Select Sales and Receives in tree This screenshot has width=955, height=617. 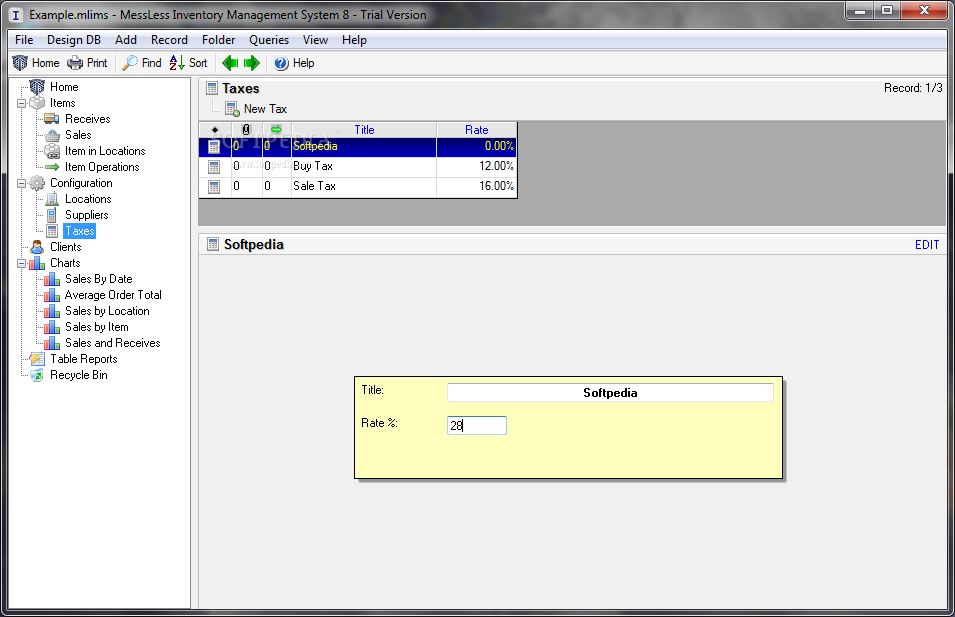[x=113, y=343]
